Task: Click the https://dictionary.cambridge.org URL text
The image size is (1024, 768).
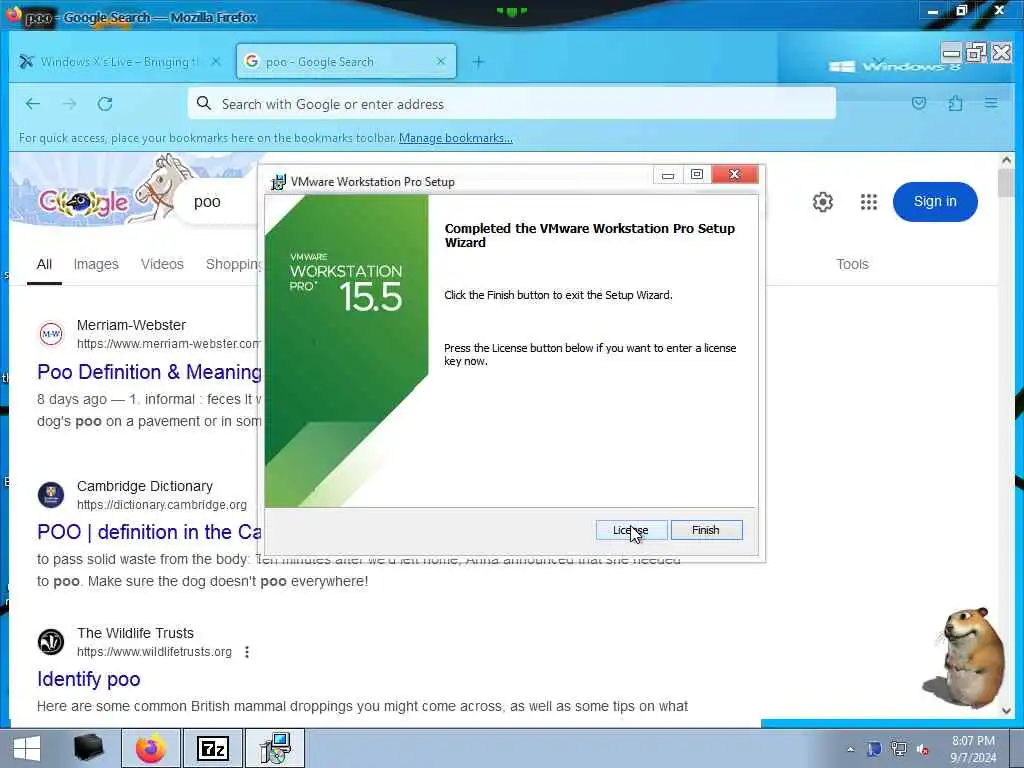Action: point(162,505)
